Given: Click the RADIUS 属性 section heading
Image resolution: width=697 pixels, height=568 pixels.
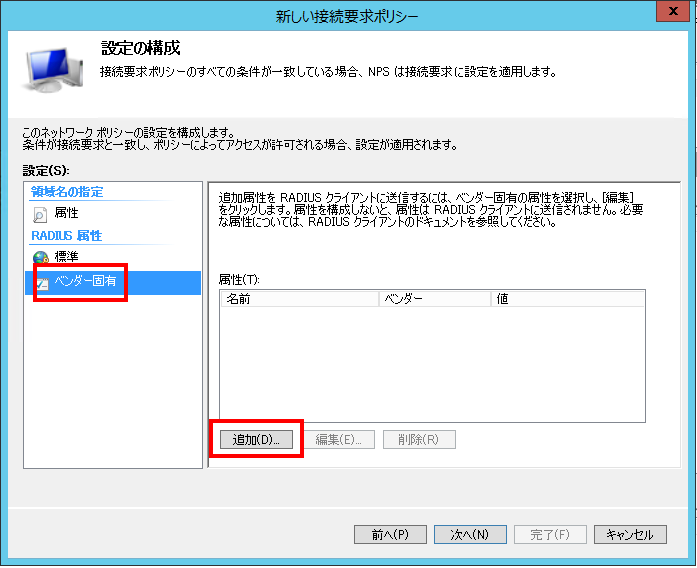Looking at the screenshot, I should 67,235.
